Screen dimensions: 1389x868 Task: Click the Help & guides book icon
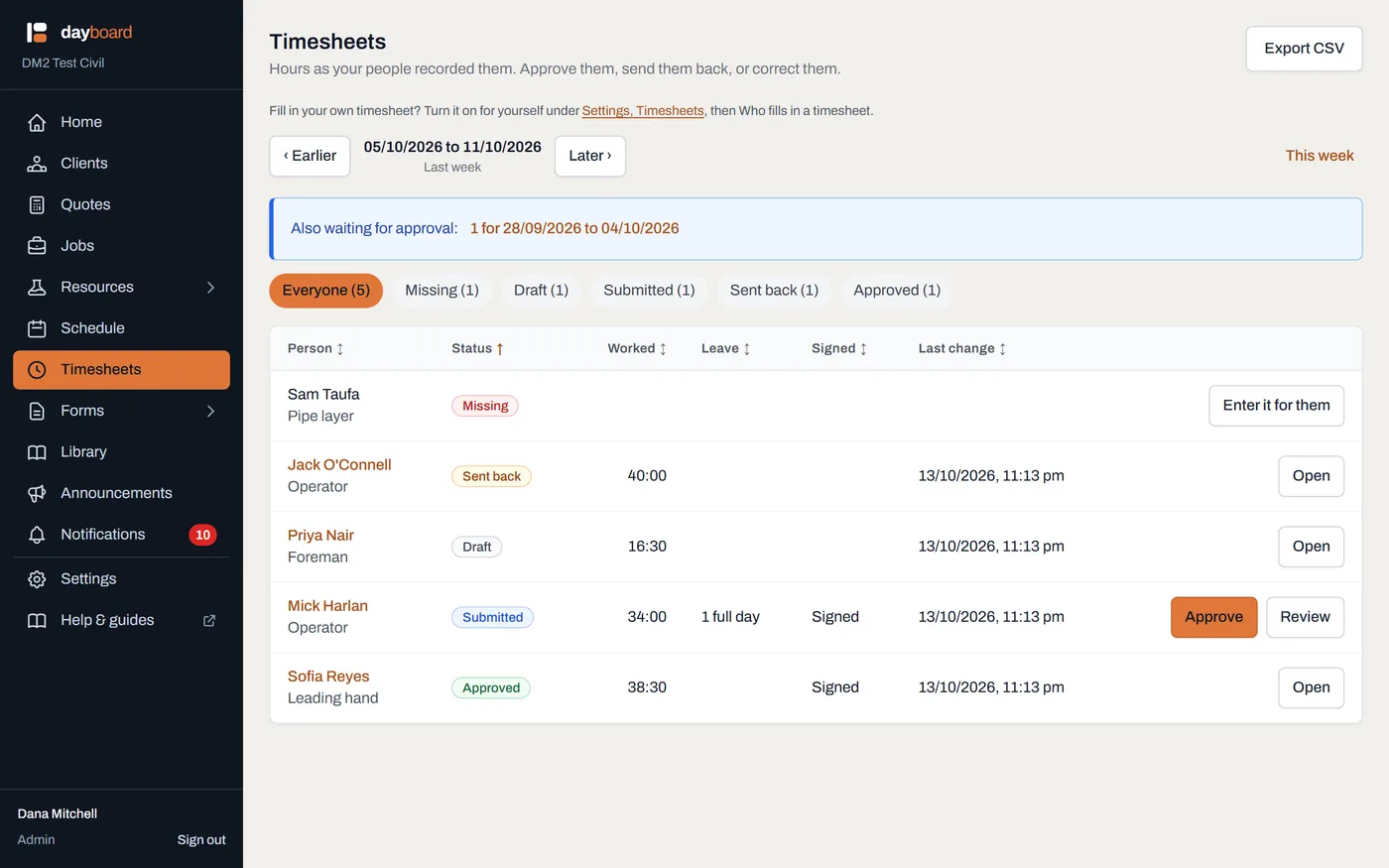point(37,620)
